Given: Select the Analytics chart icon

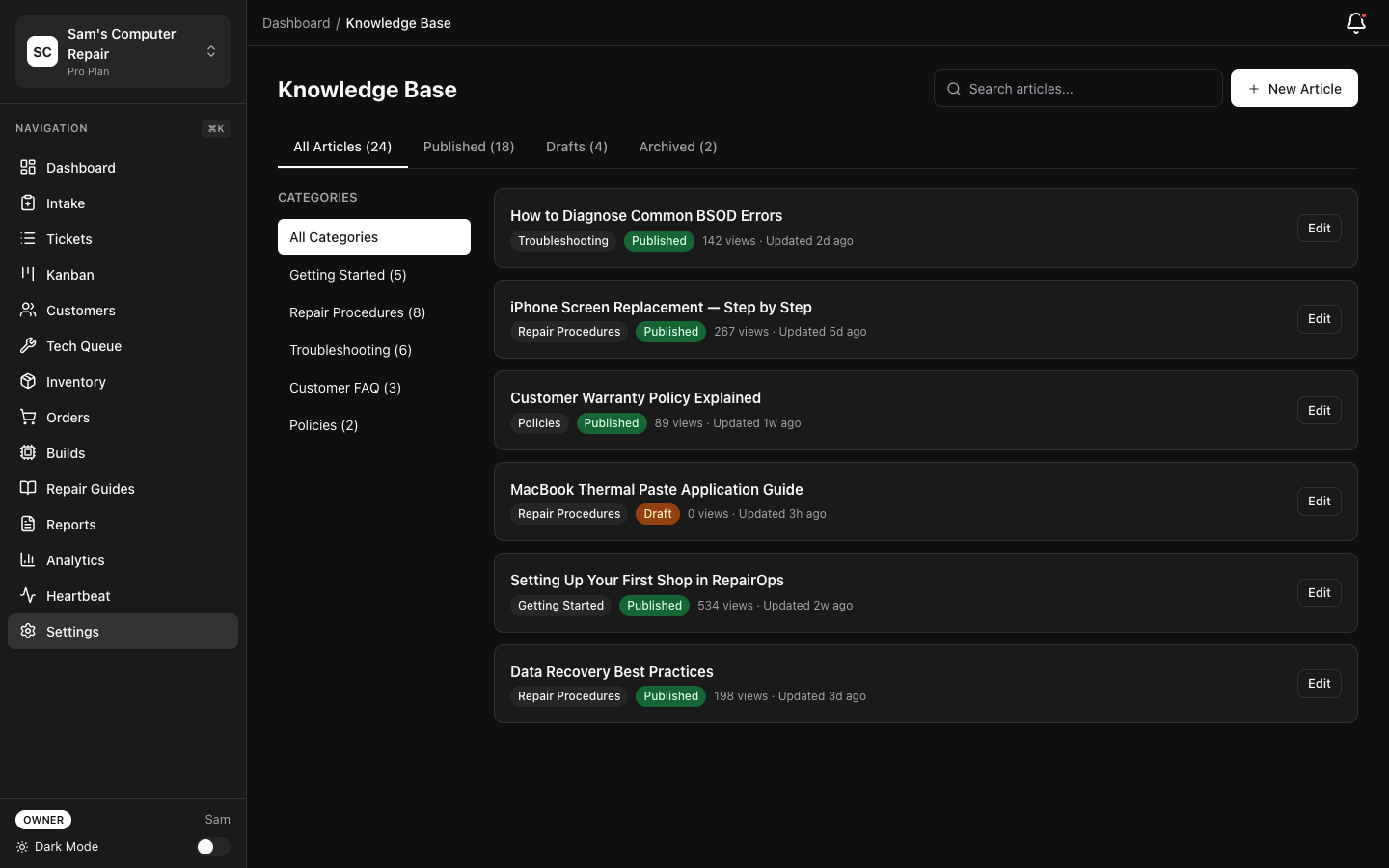Looking at the screenshot, I should pyautogui.click(x=28, y=559).
